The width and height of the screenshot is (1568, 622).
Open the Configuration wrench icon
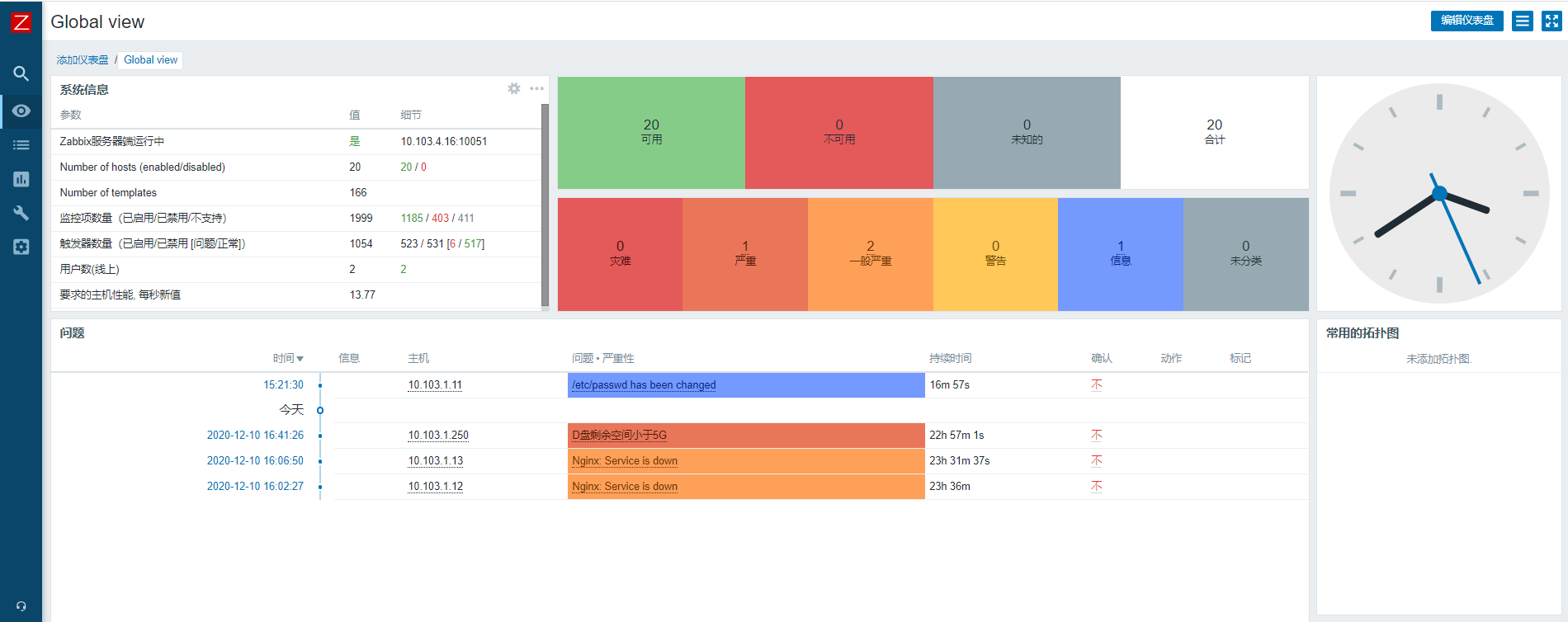coord(21,213)
